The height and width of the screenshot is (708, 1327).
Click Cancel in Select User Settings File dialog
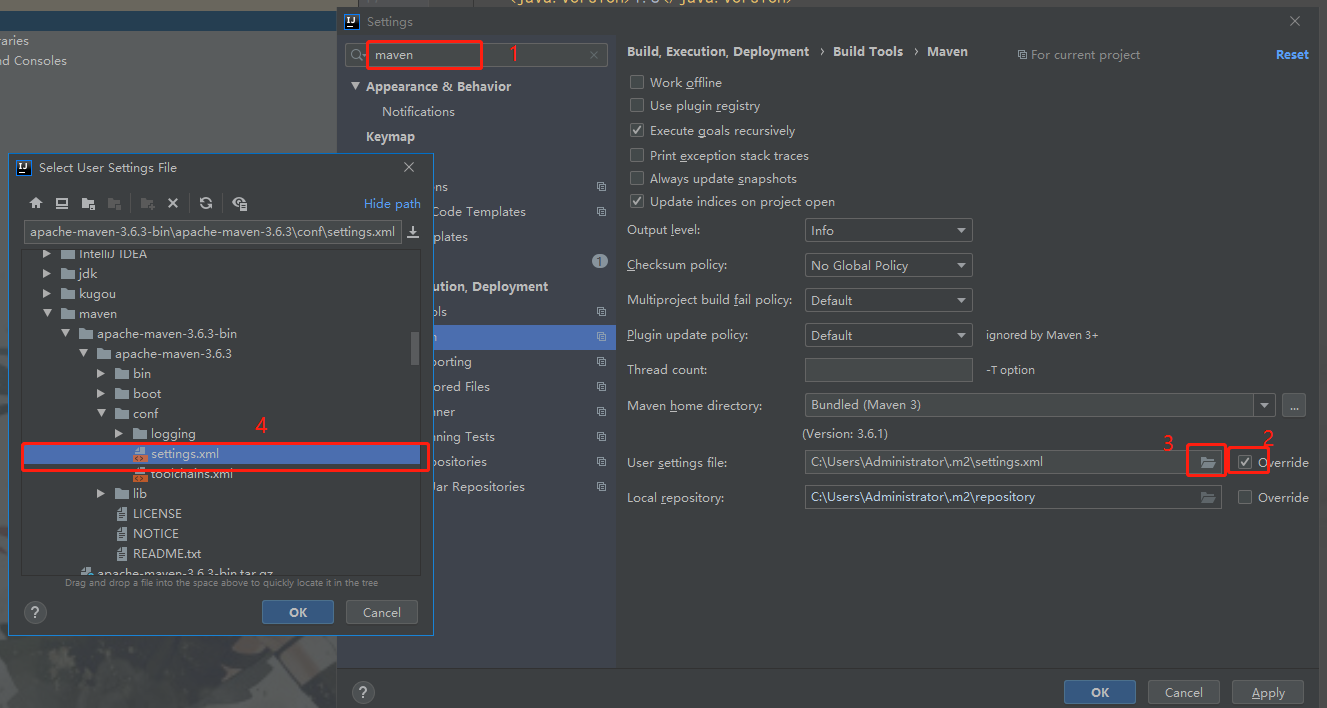[x=382, y=612]
